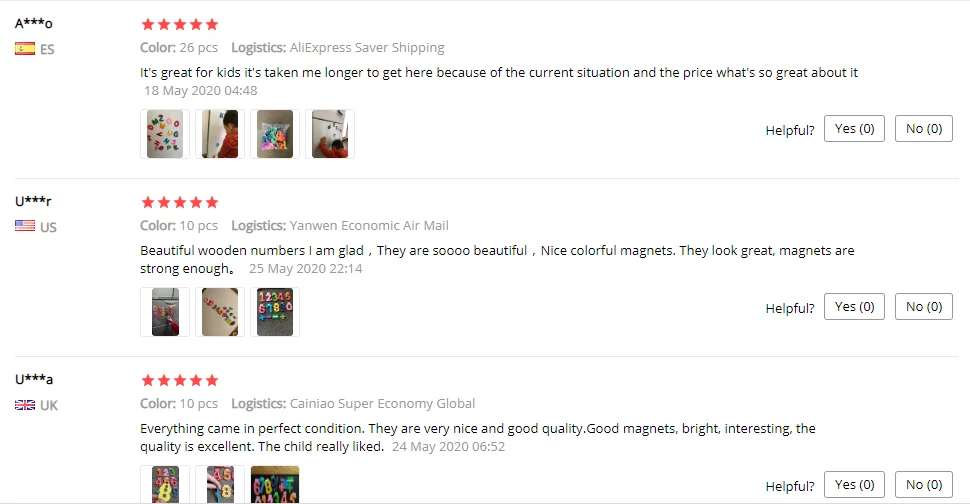Open the dark background numbers photo in U***a's review
This screenshot has height=504, width=970.
pyautogui.click(x=275, y=485)
